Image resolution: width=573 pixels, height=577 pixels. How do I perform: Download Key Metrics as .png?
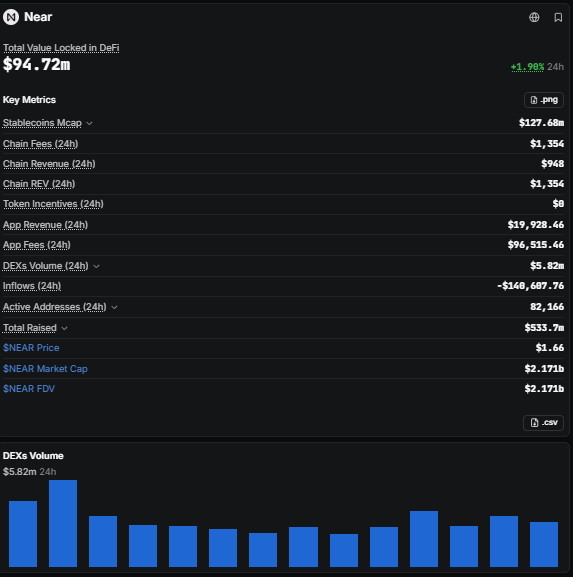tap(544, 100)
